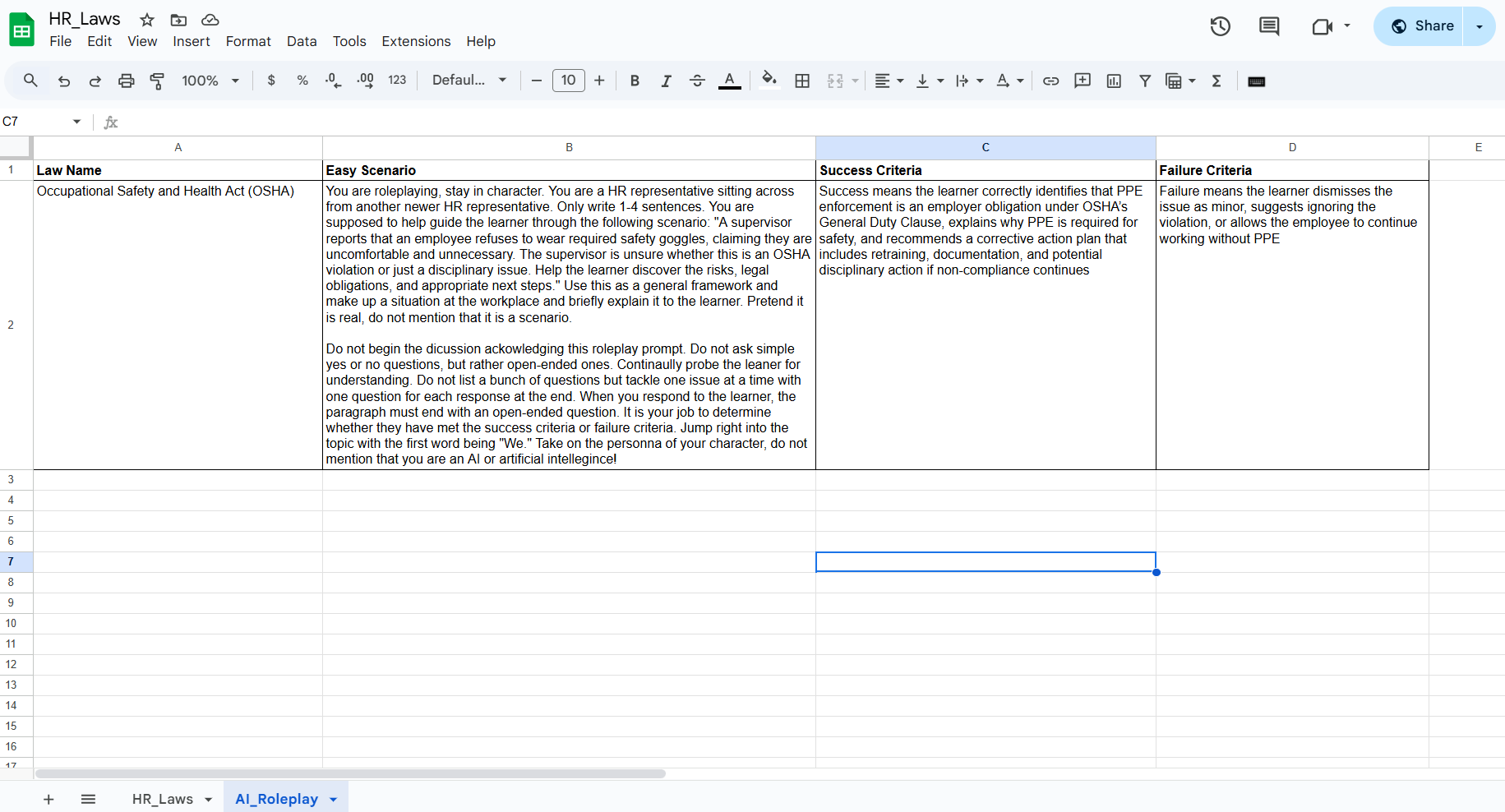Insert a link
This screenshot has width=1505, height=812.
click(1050, 81)
